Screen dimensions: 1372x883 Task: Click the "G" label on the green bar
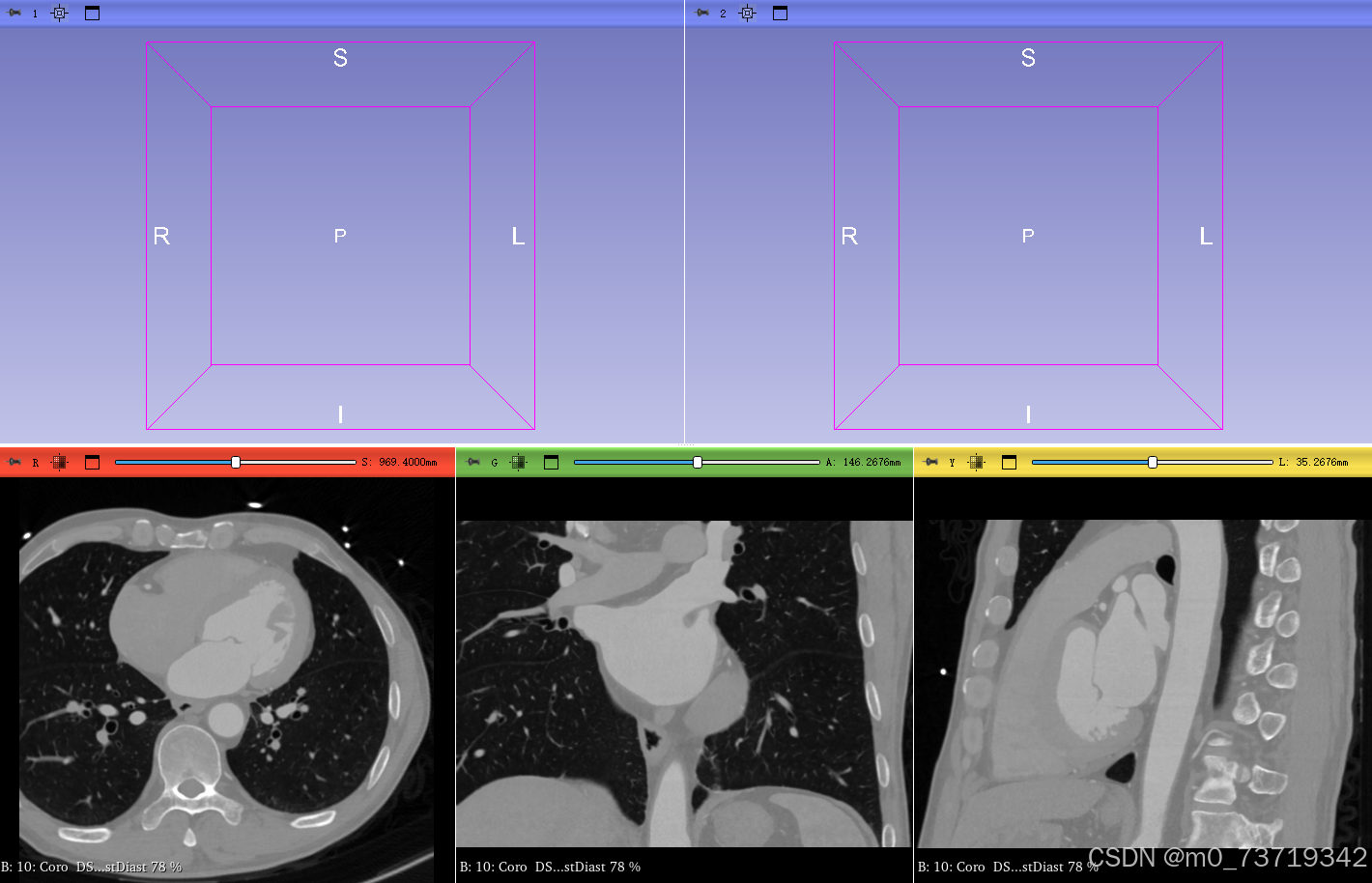coord(495,464)
